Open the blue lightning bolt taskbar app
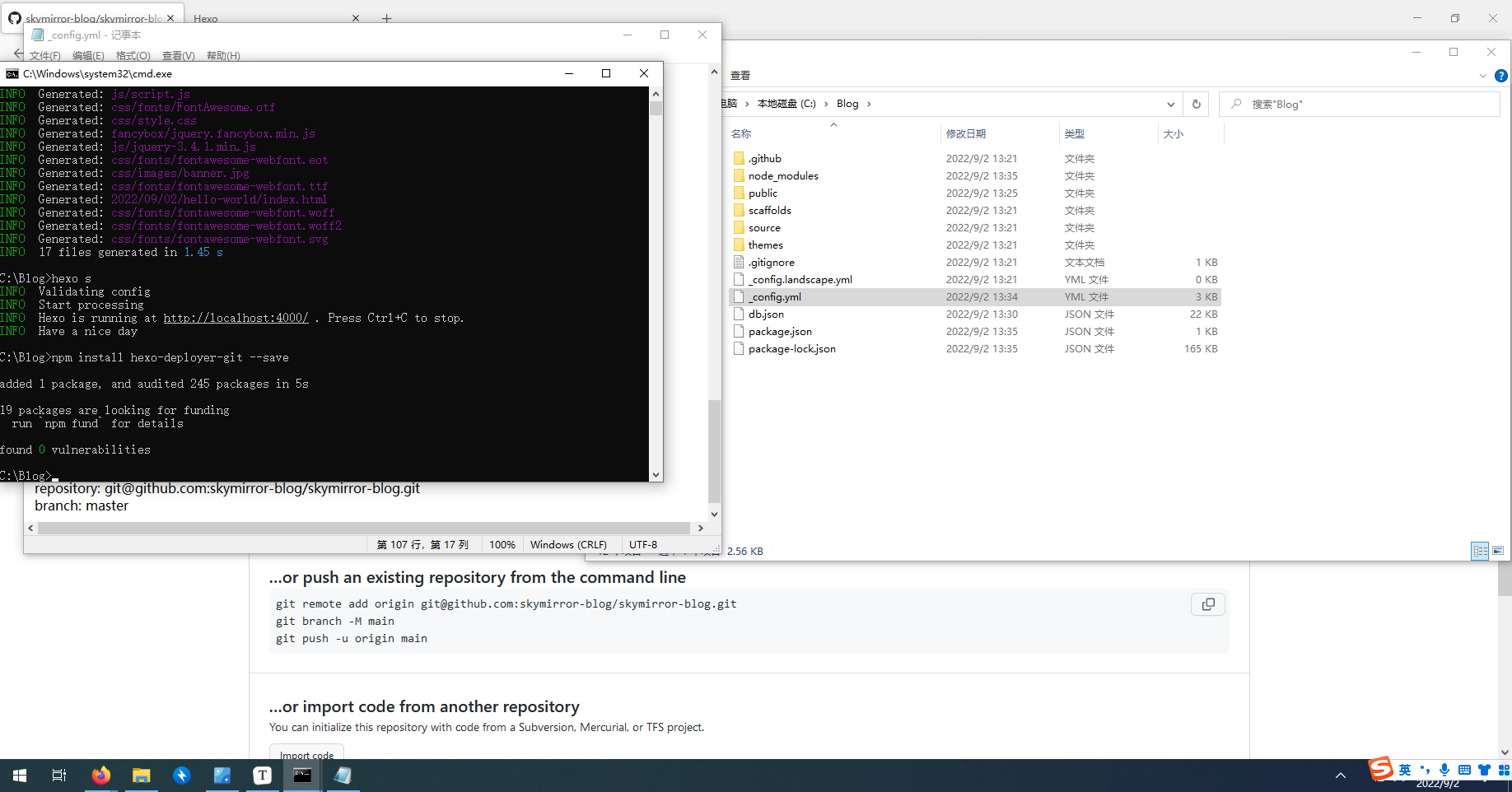The image size is (1512, 792). [182, 776]
